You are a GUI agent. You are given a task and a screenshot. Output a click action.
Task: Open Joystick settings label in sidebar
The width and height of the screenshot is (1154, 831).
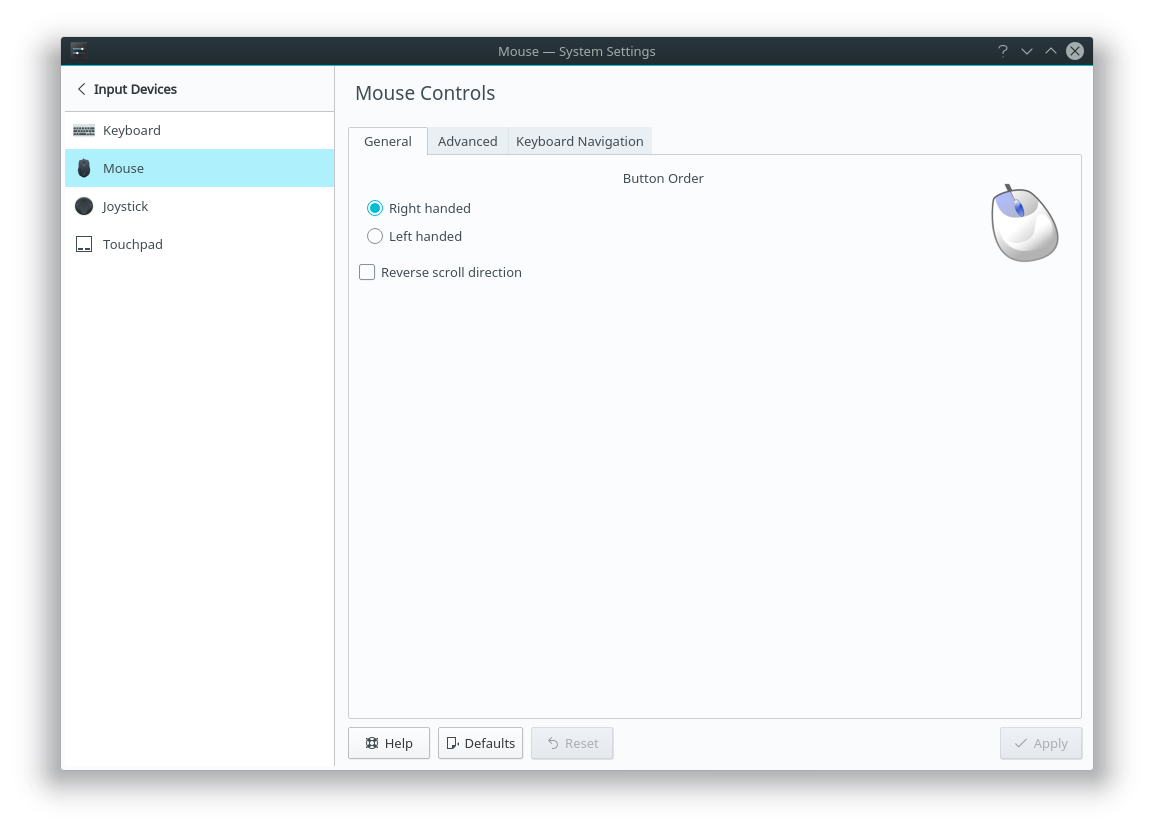(125, 206)
